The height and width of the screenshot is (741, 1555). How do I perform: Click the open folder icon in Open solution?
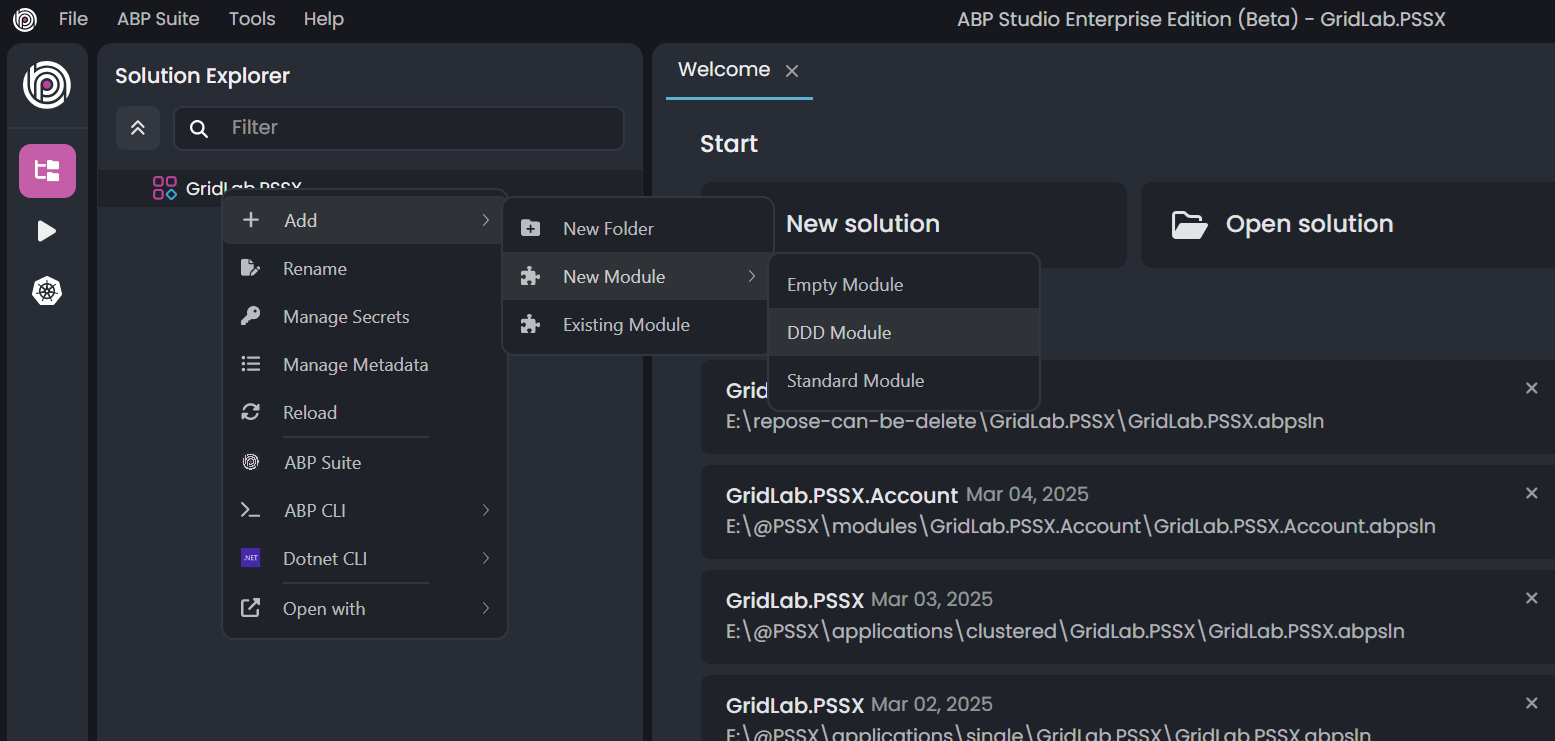(x=1190, y=224)
